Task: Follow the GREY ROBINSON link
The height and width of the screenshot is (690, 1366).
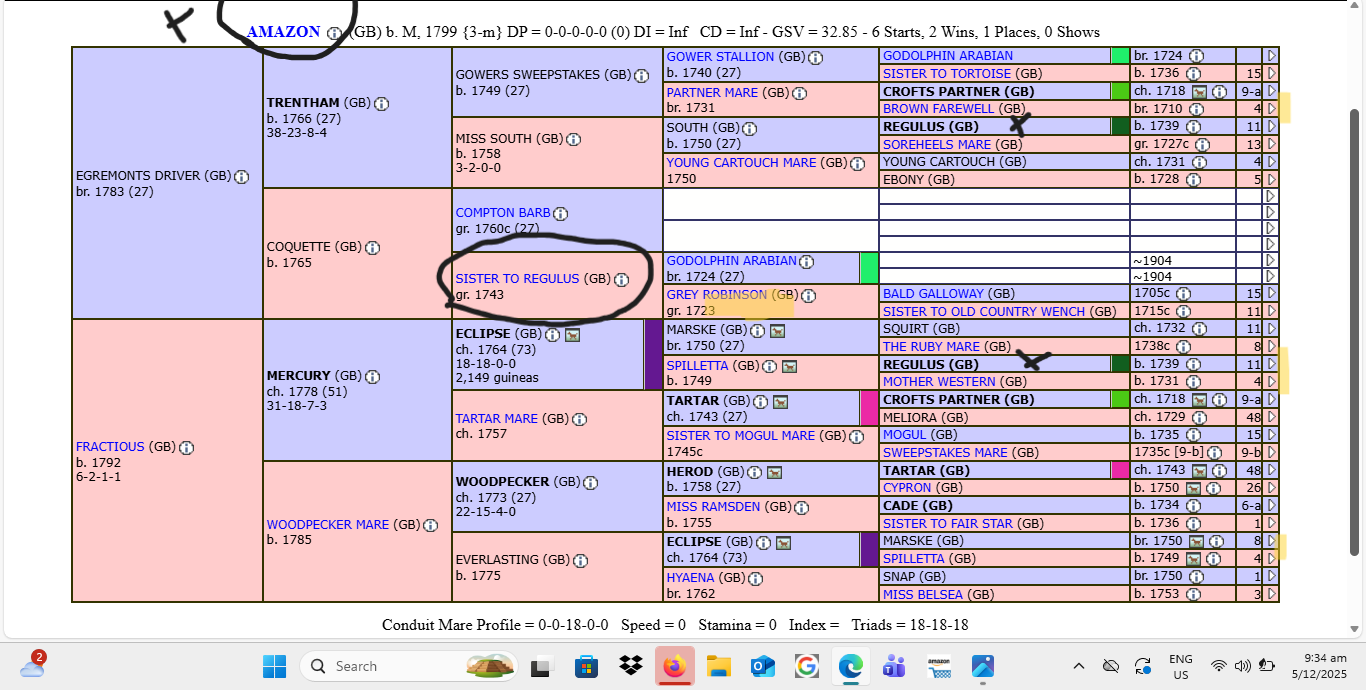Action: (716, 295)
